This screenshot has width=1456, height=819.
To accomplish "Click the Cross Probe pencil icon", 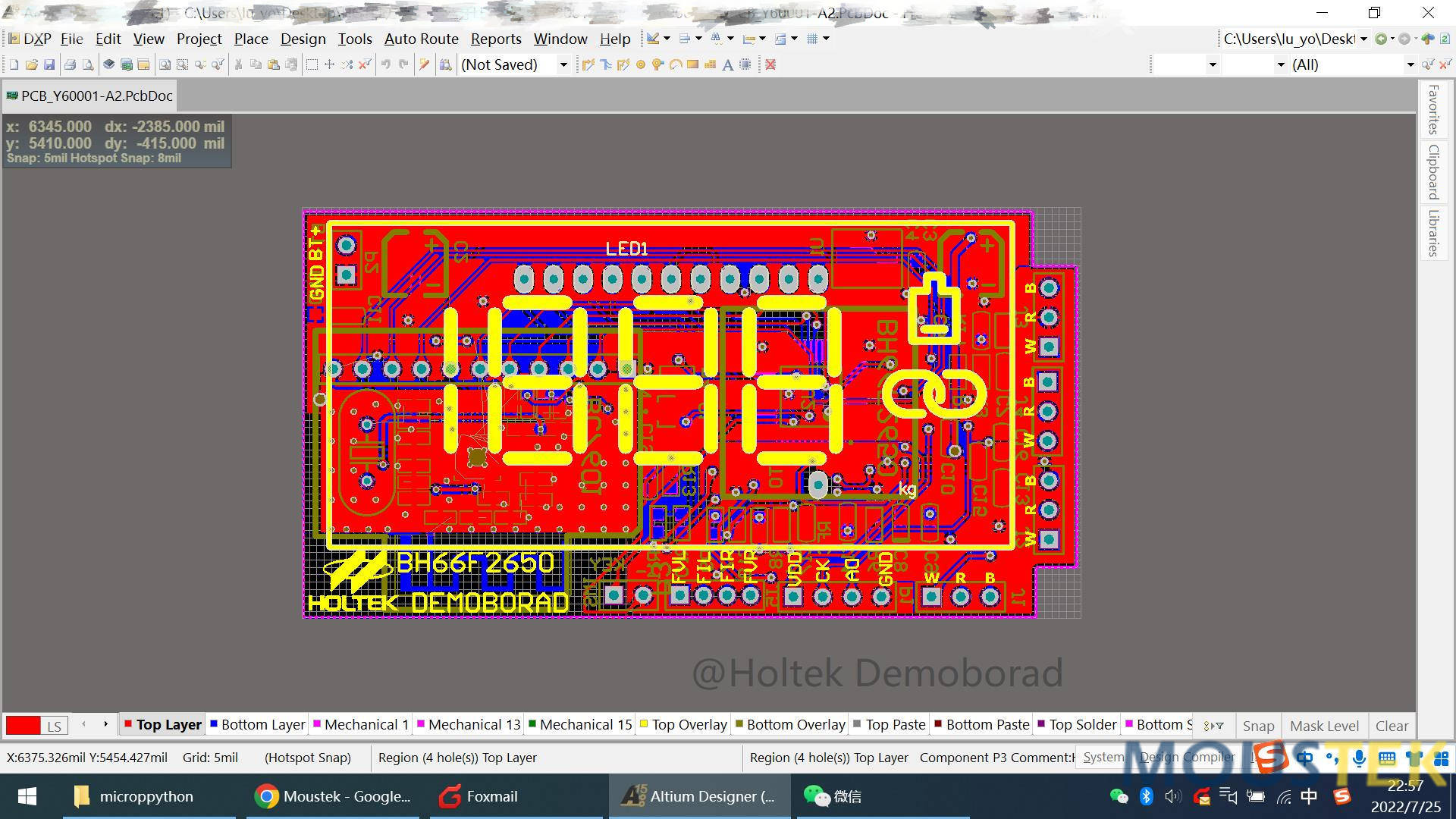I will click(x=424, y=64).
